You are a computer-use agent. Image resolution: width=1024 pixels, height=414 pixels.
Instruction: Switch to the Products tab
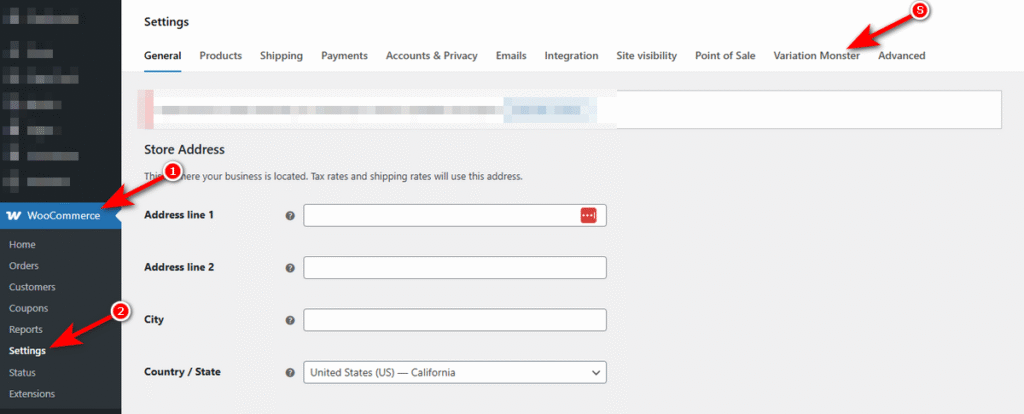(220, 56)
